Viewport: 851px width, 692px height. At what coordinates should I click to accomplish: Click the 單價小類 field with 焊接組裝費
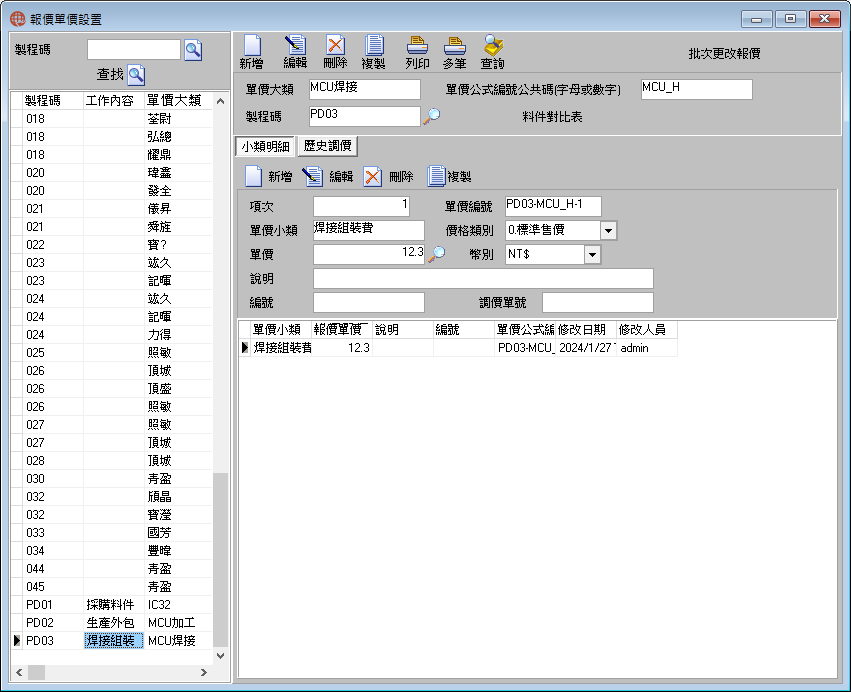click(369, 230)
